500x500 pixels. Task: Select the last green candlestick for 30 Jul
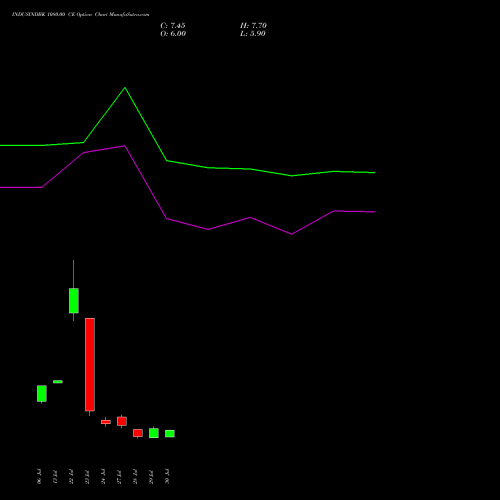(x=170, y=433)
